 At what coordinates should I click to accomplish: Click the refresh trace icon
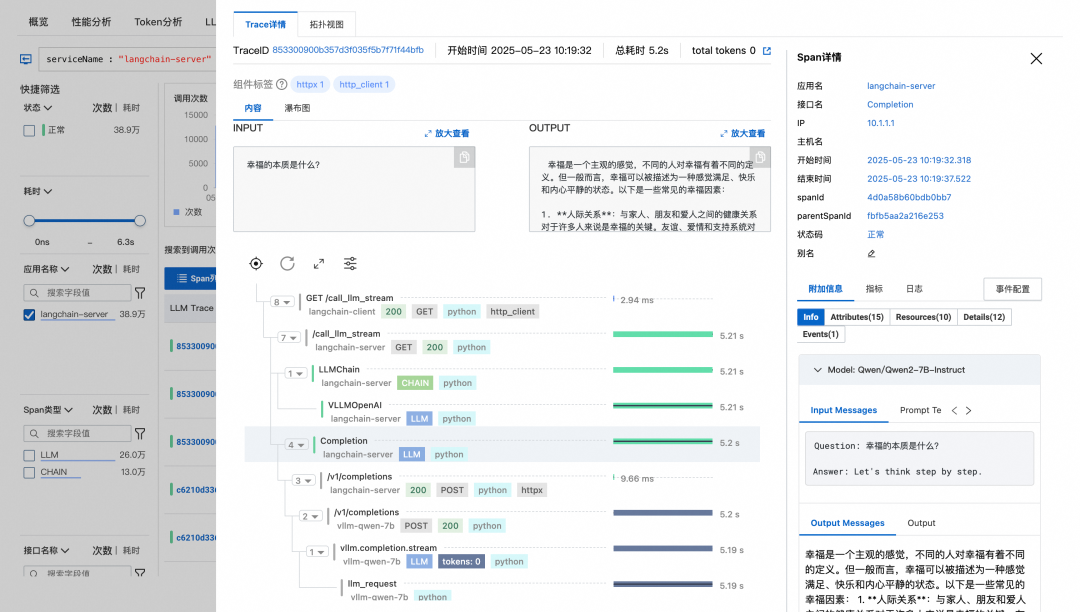tap(287, 263)
